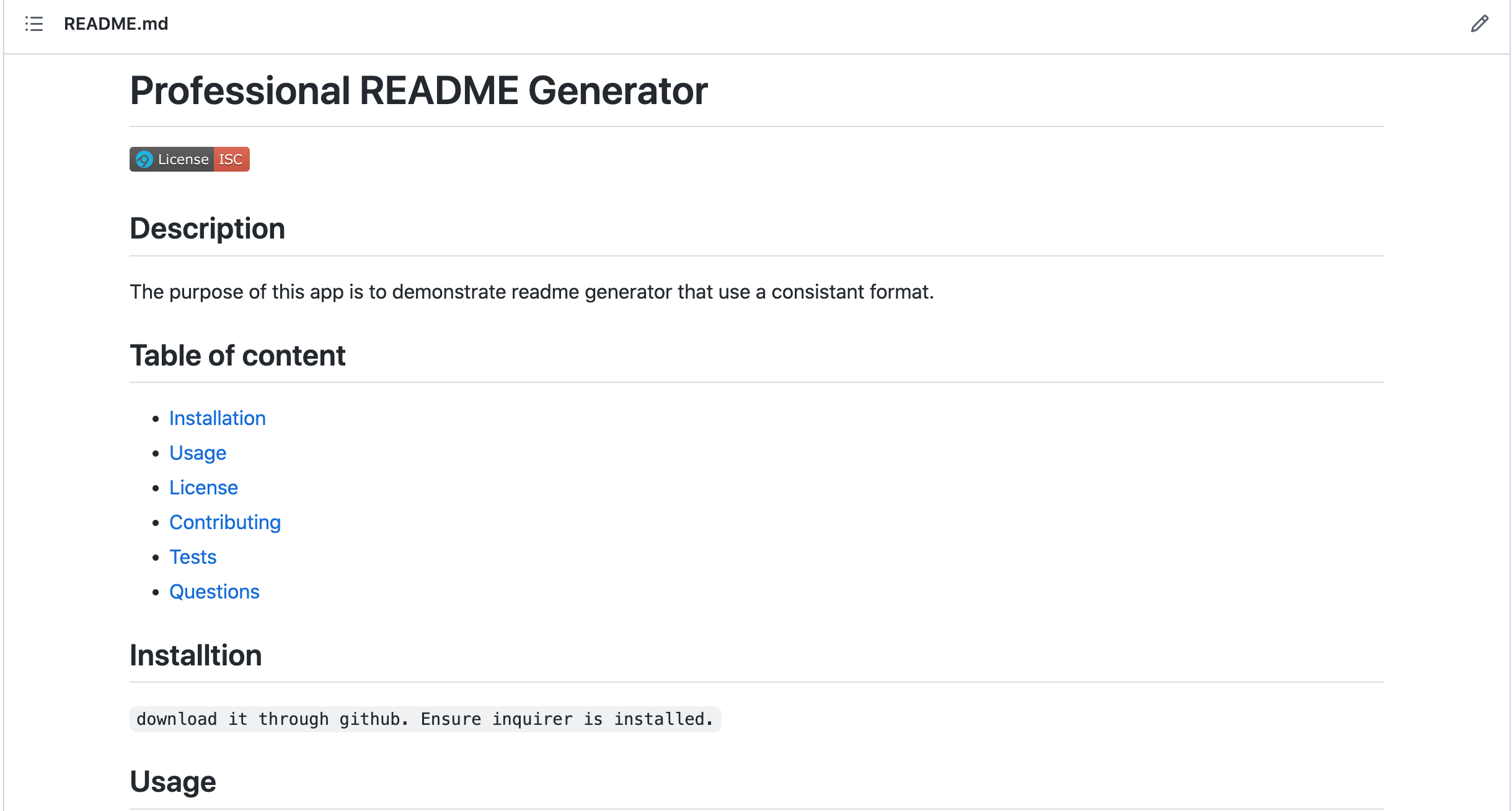Open the Usage link
The height and width of the screenshot is (811, 1512).
point(197,453)
